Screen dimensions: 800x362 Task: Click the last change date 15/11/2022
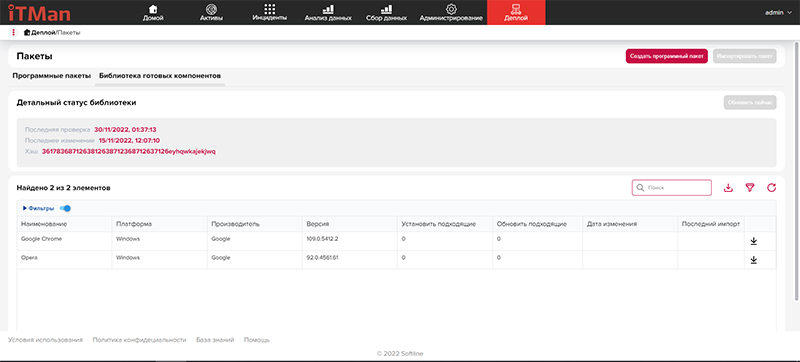[x=130, y=140]
